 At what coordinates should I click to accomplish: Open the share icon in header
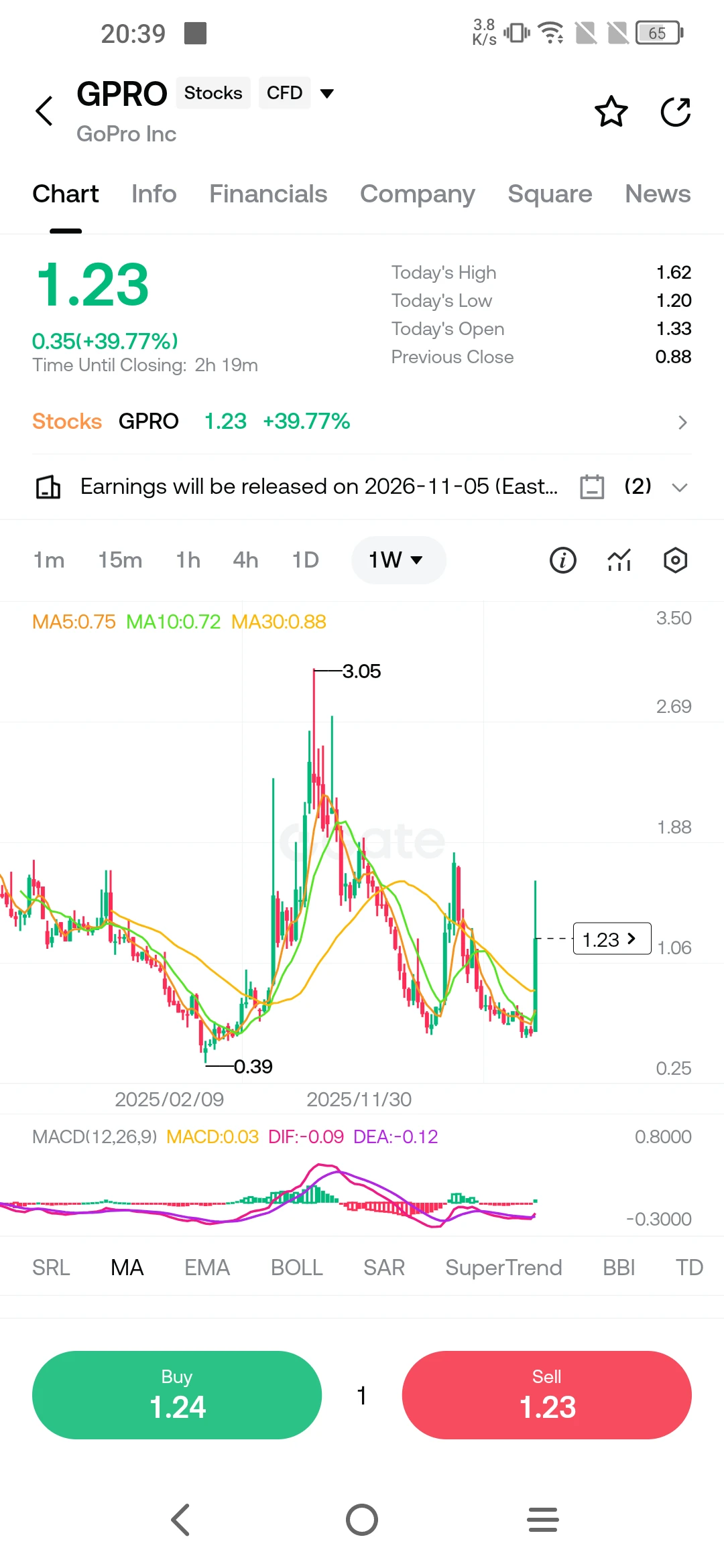coord(676,111)
